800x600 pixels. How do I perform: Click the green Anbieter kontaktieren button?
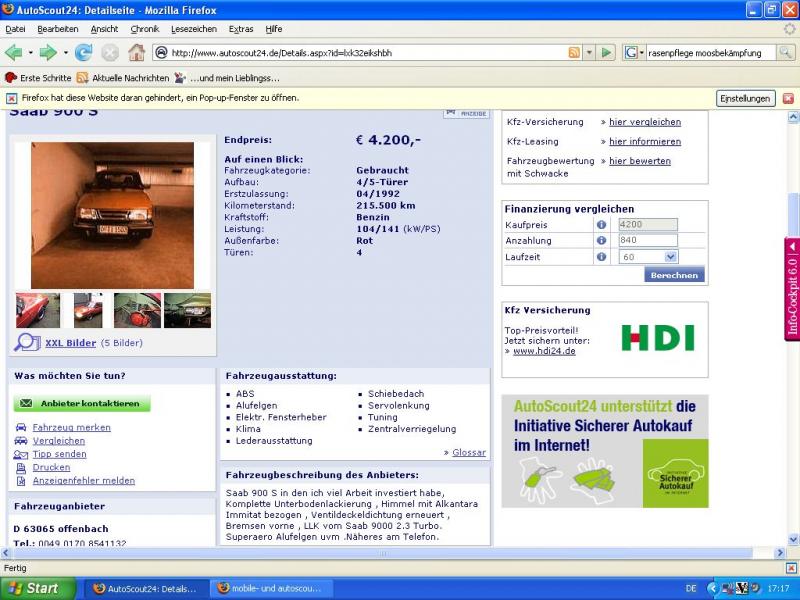point(82,403)
